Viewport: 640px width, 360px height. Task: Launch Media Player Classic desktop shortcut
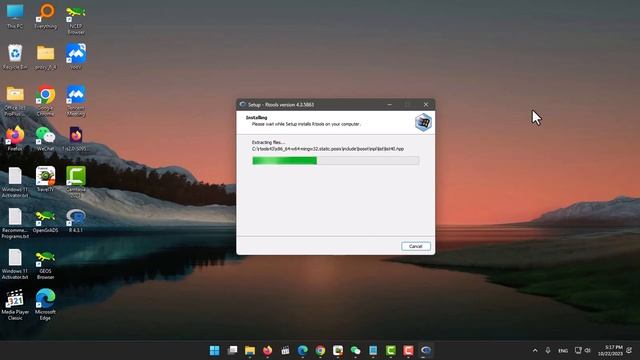click(x=15, y=304)
